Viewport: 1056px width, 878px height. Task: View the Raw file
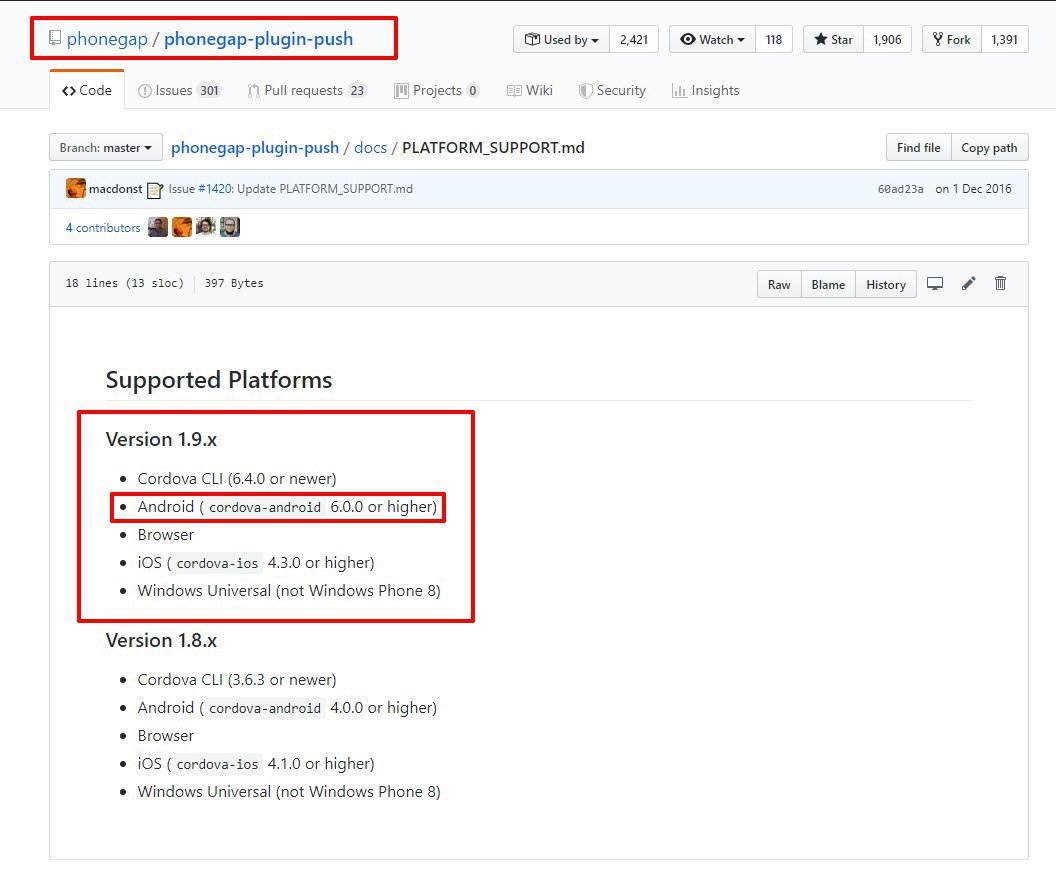pyautogui.click(x=779, y=284)
